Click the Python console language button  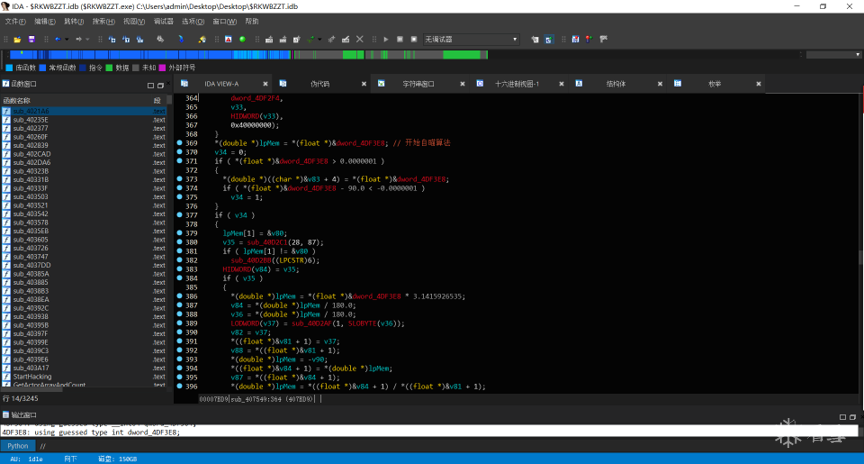(x=18, y=446)
